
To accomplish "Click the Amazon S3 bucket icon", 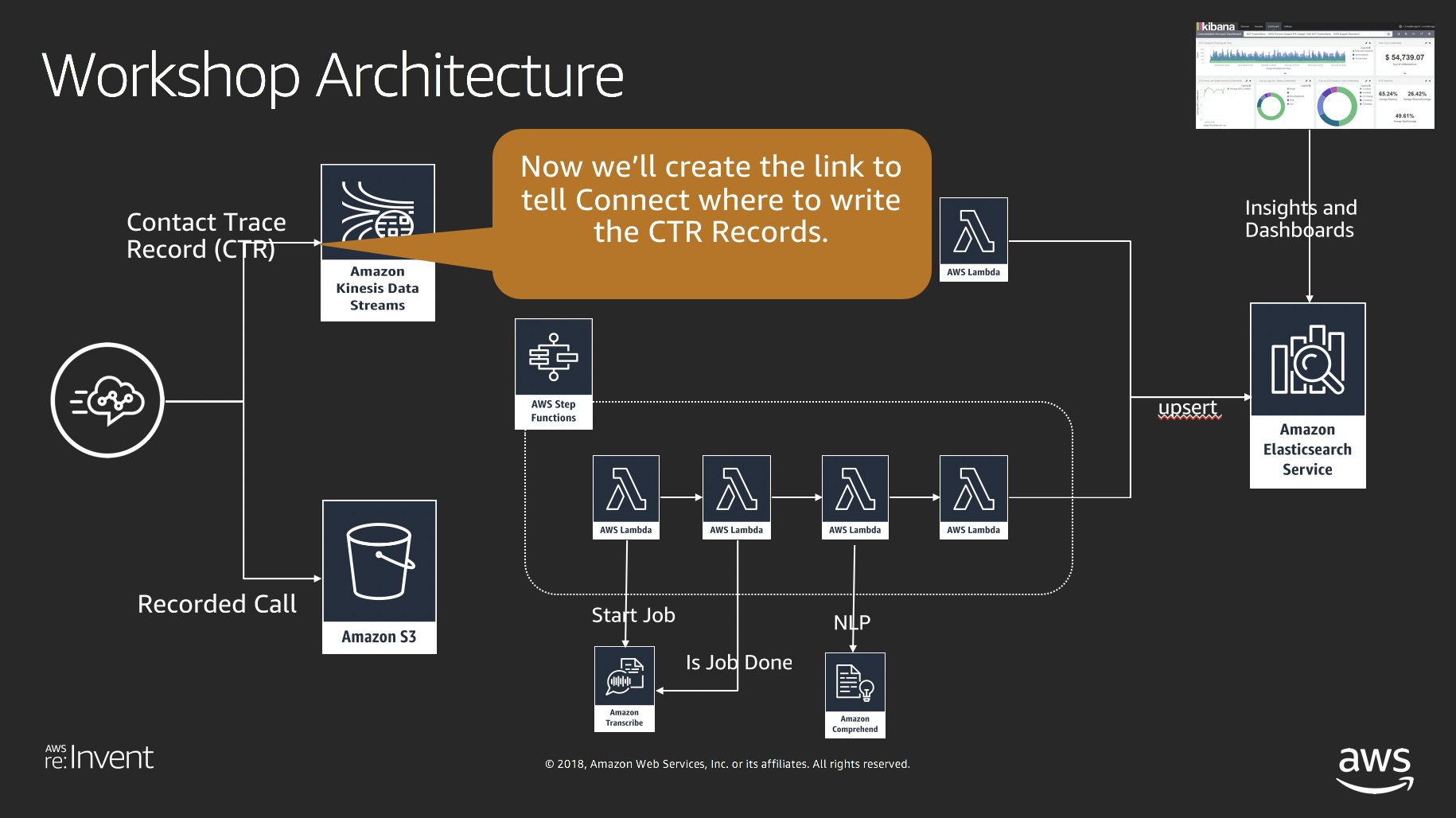I will (380, 577).
